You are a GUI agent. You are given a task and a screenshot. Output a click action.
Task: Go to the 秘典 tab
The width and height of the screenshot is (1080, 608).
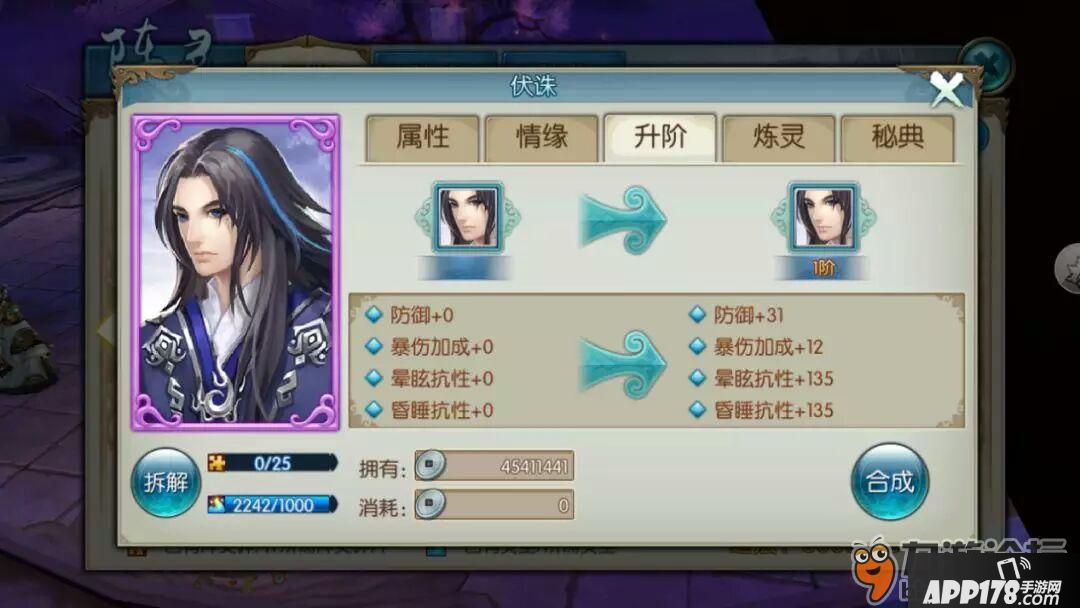click(897, 138)
